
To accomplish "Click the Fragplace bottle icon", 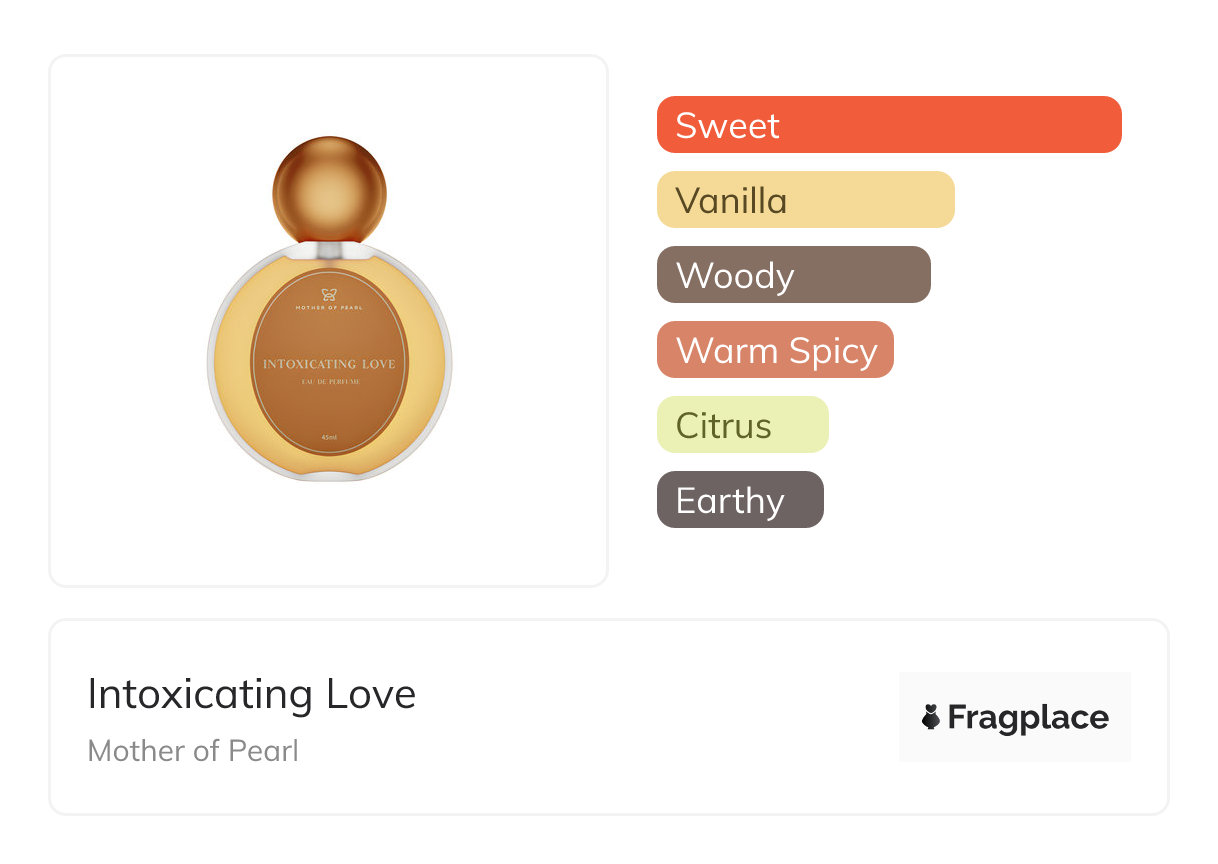I will [931, 717].
